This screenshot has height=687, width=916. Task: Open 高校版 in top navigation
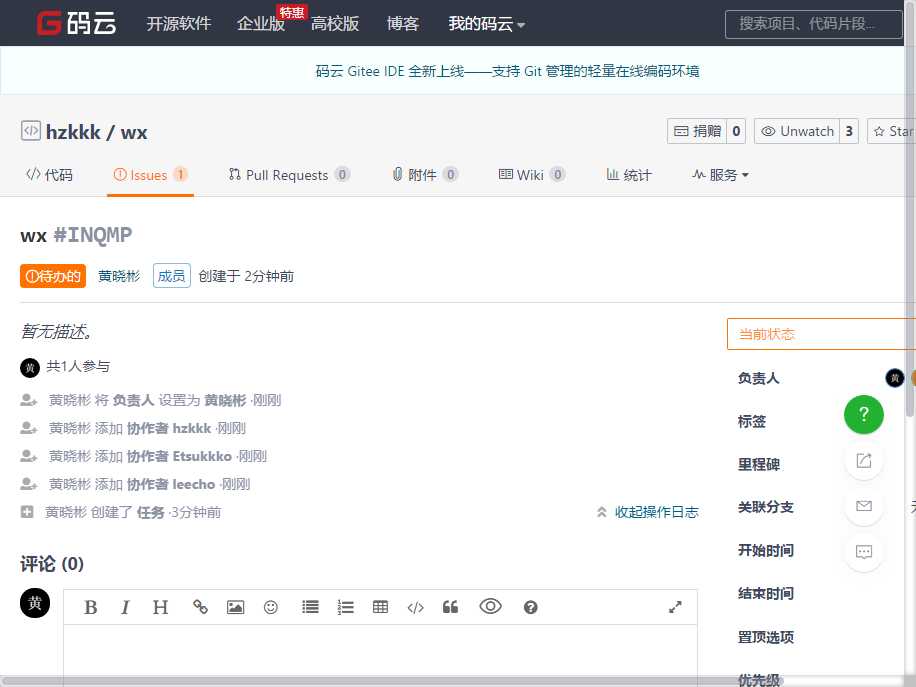pyautogui.click(x=335, y=23)
